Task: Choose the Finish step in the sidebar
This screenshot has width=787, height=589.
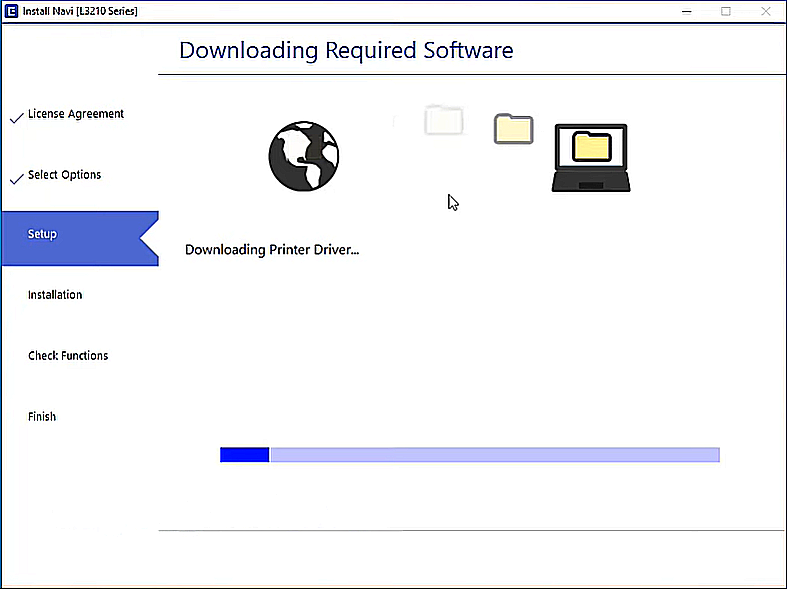Action: point(42,417)
